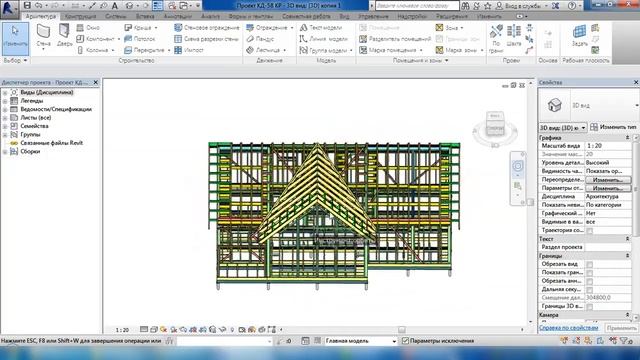Expand the Виды (Дисциплина) tree node
Screen dimensions: 640x360
coord(5,93)
